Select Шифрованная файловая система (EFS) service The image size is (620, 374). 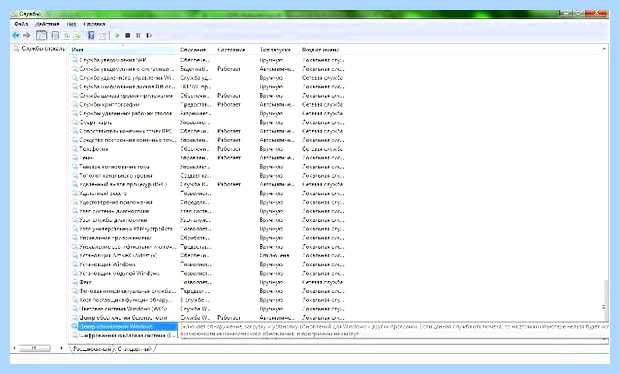[x=127, y=335]
